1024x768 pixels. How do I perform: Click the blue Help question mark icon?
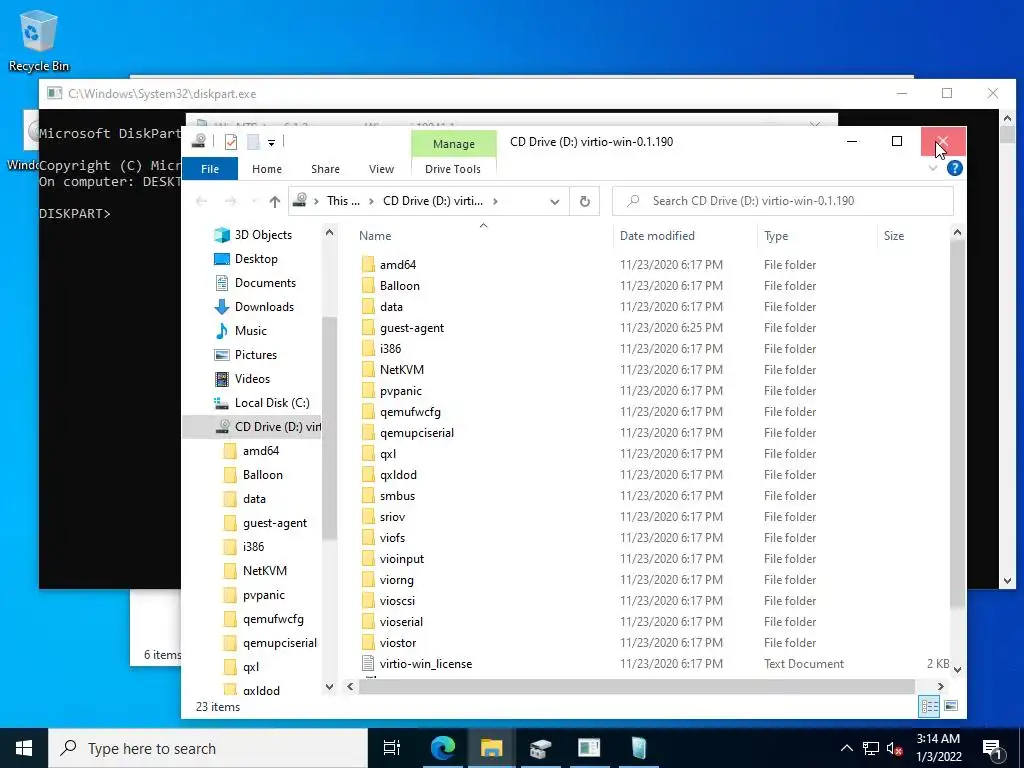click(954, 168)
